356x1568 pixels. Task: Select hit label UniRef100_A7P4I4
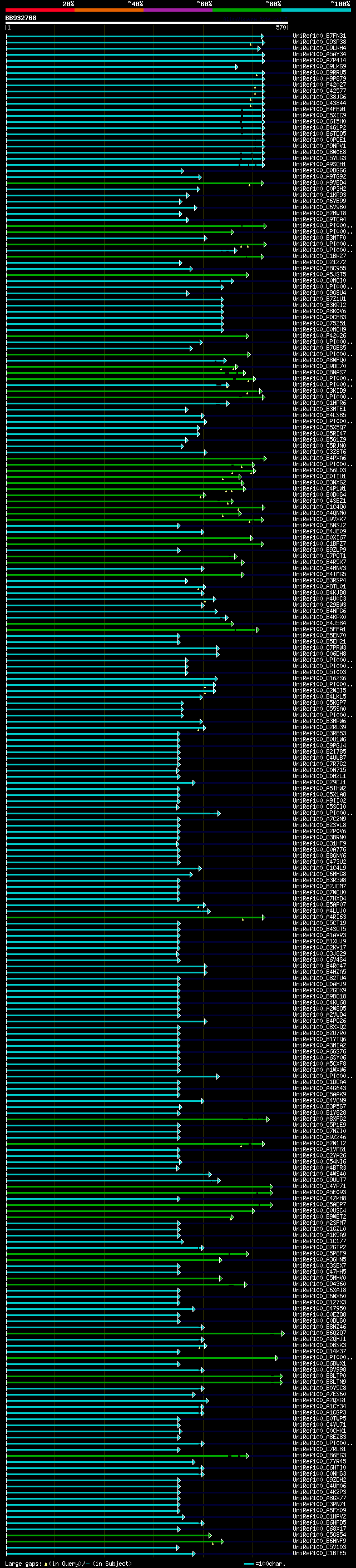[319, 60]
